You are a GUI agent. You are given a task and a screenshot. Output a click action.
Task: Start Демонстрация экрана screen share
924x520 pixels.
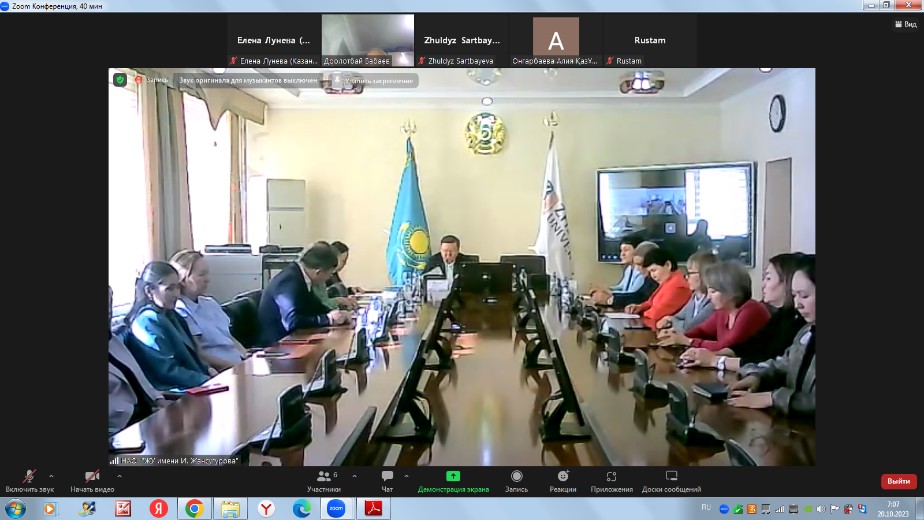click(453, 480)
